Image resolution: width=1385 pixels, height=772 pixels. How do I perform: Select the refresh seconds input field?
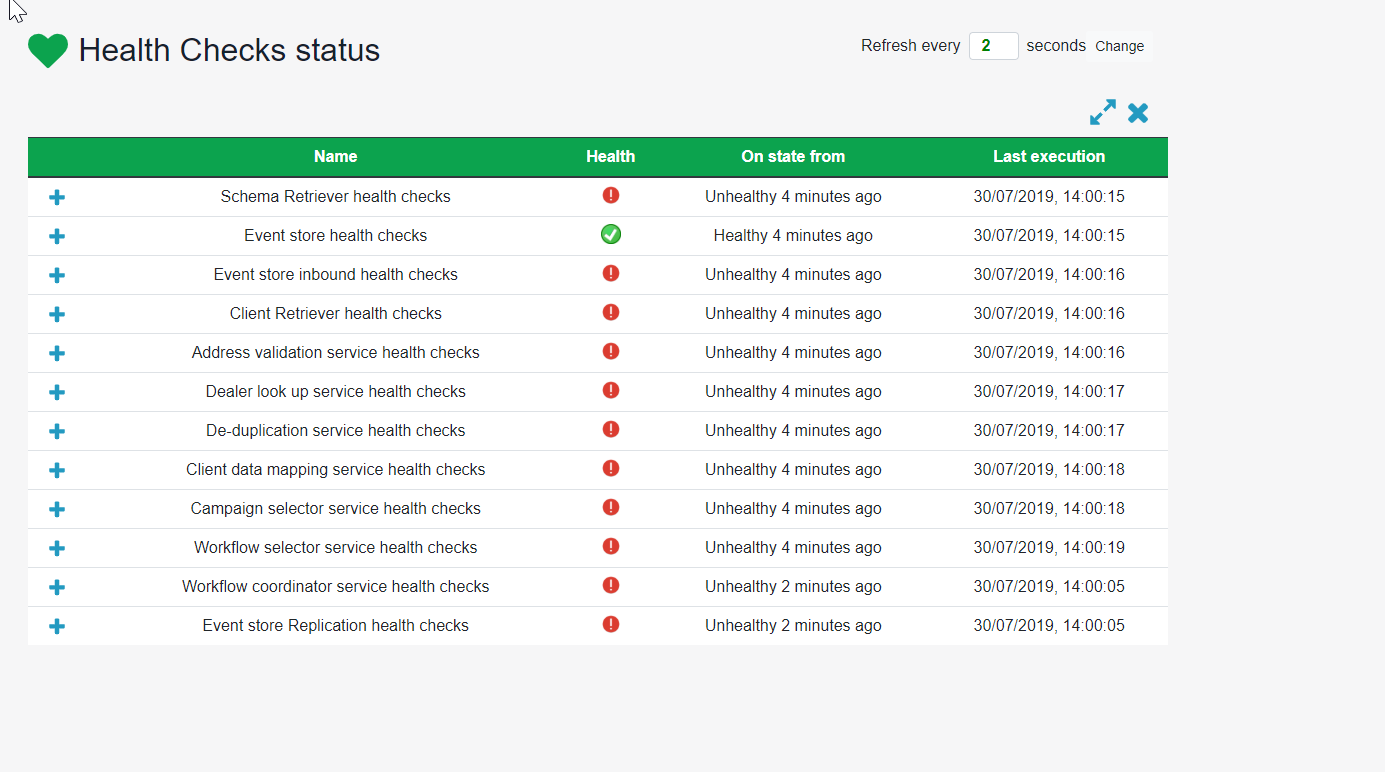pyautogui.click(x=993, y=46)
